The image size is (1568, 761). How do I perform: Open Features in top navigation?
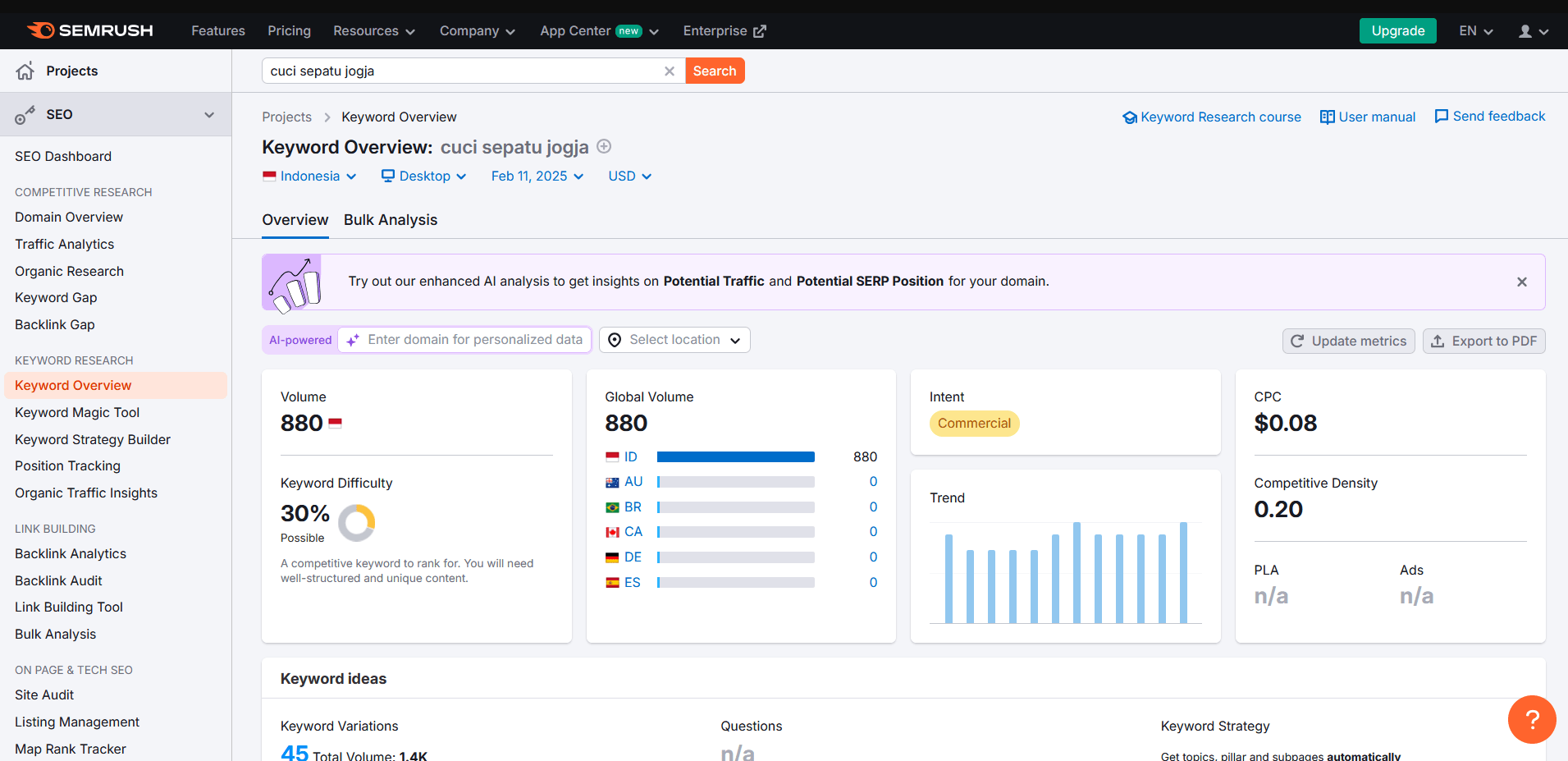pos(218,31)
